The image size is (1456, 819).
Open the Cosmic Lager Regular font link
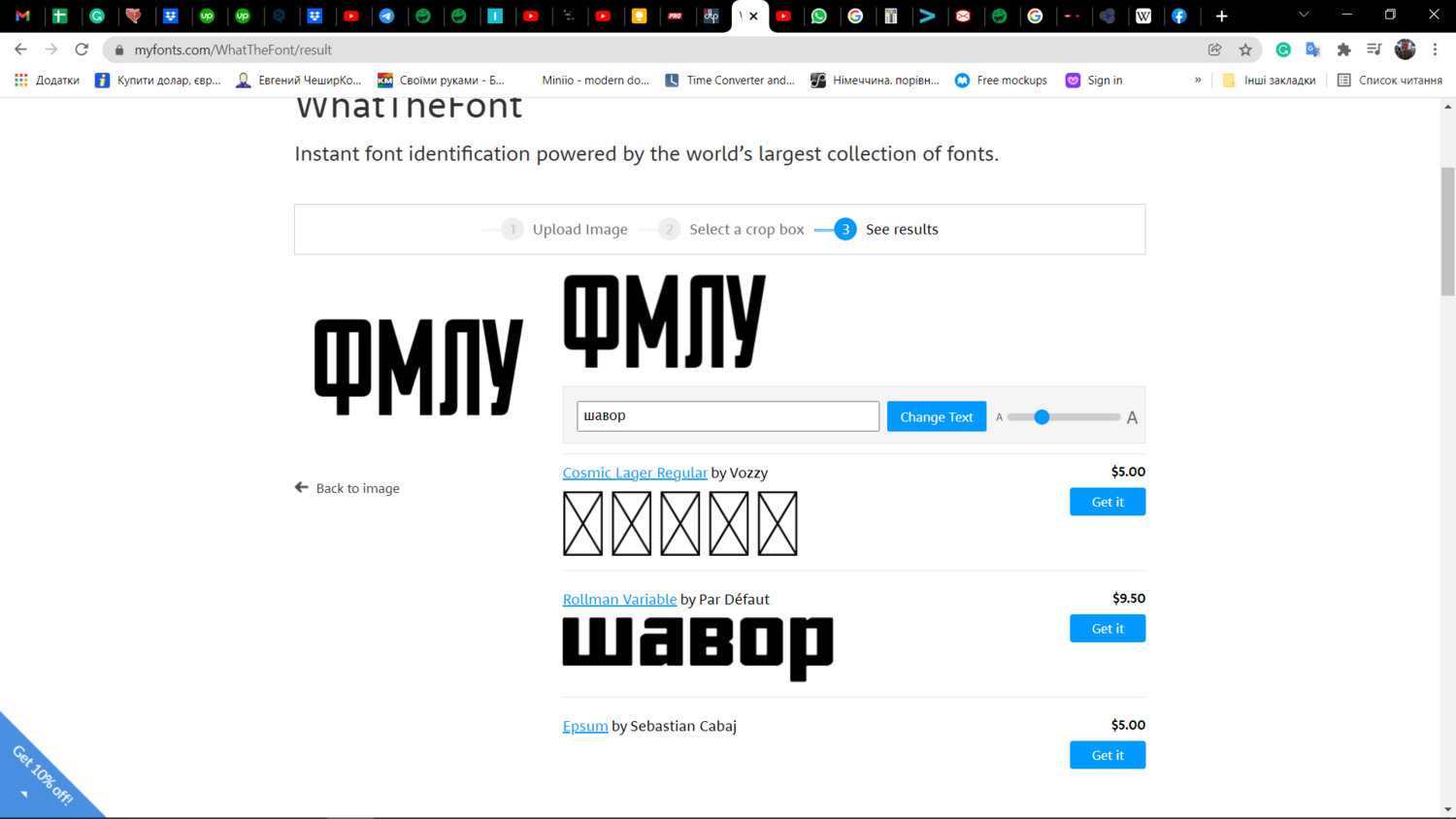coord(635,473)
